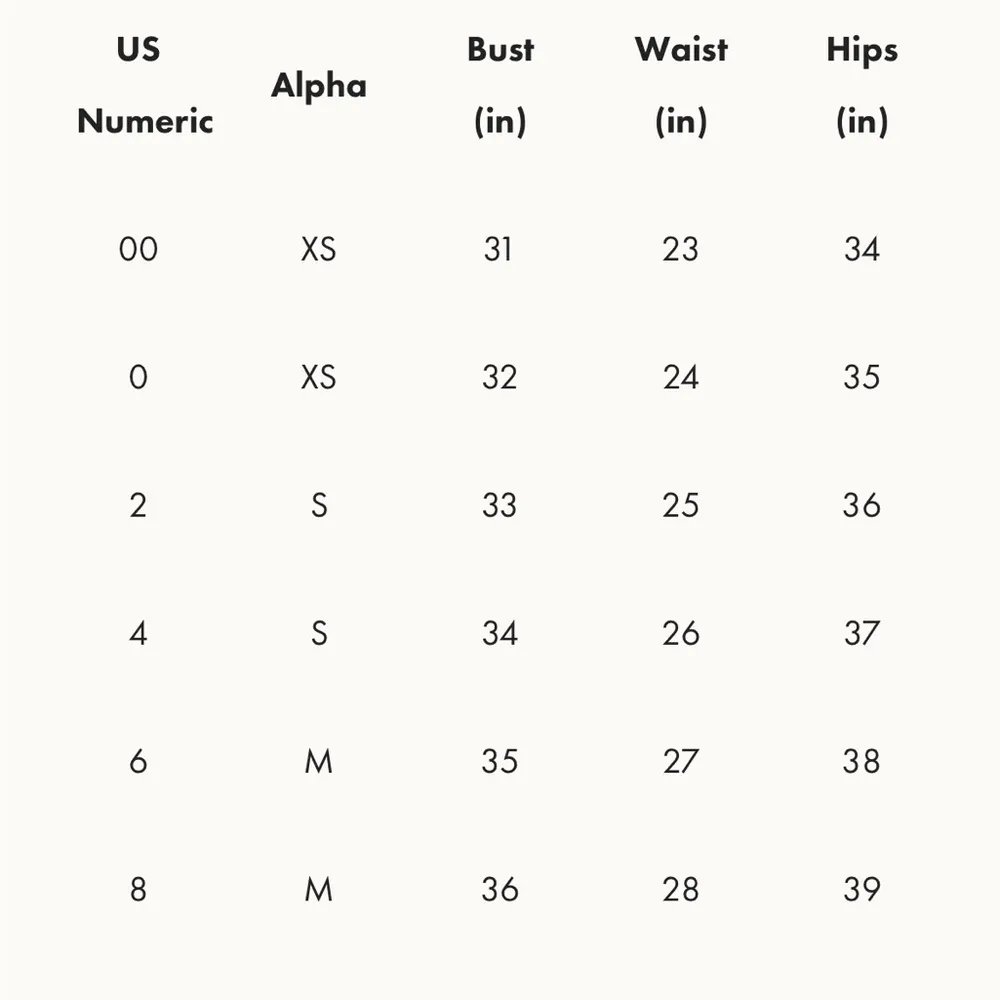Click the Bust (in) column header

[x=500, y=86]
